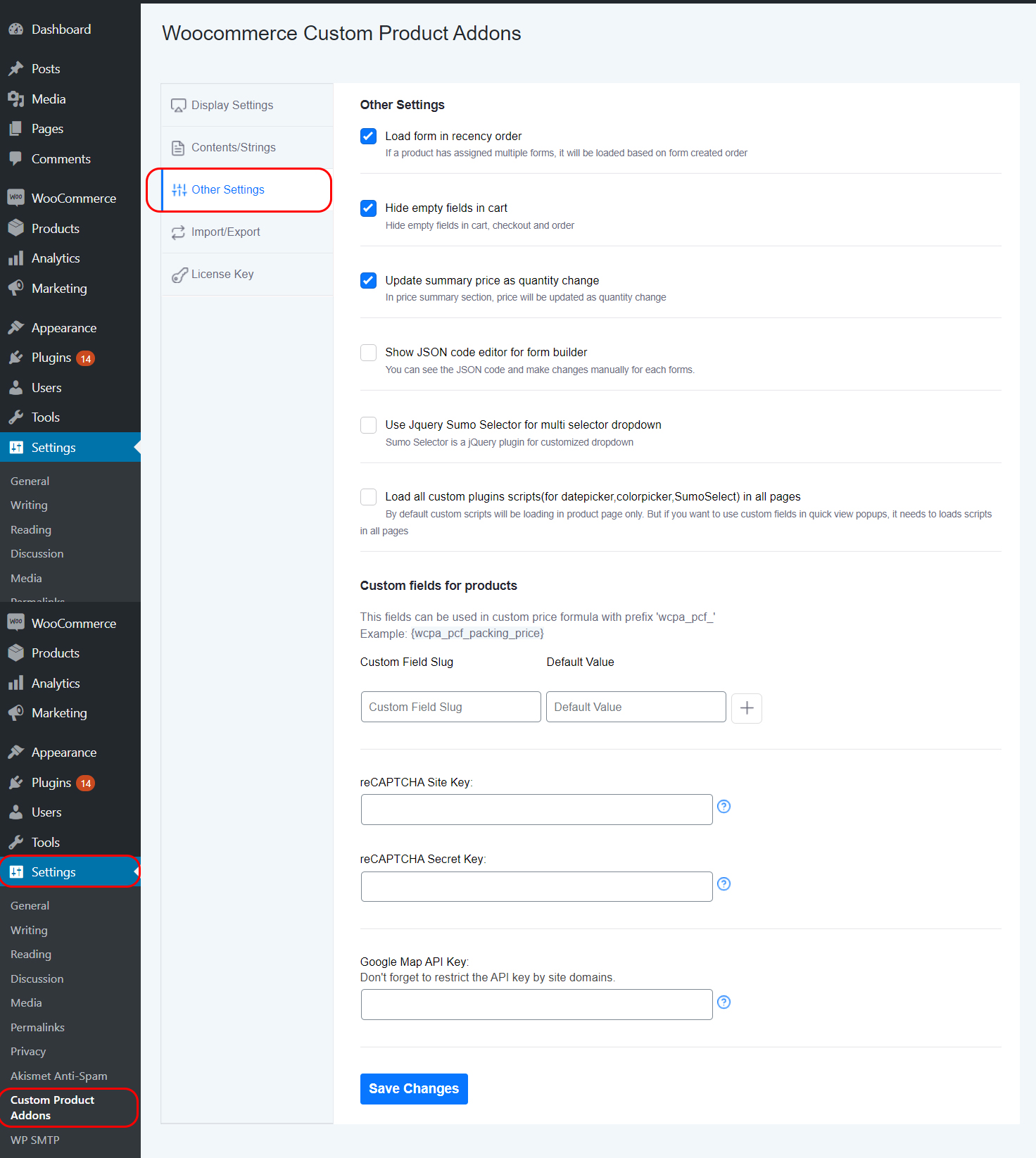Viewport: 1036px width, 1158px height.
Task: Click the Dashboard gauge icon
Action: click(15, 30)
